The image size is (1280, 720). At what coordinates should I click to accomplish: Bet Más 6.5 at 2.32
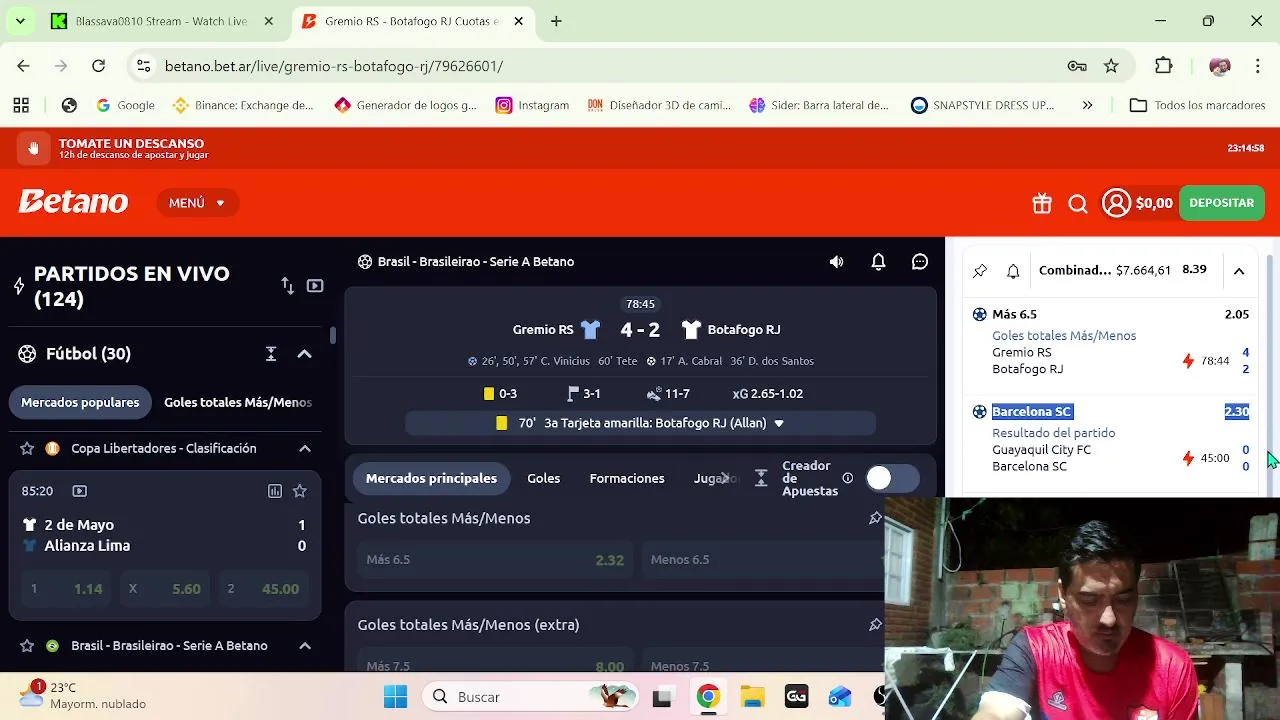(494, 559)
